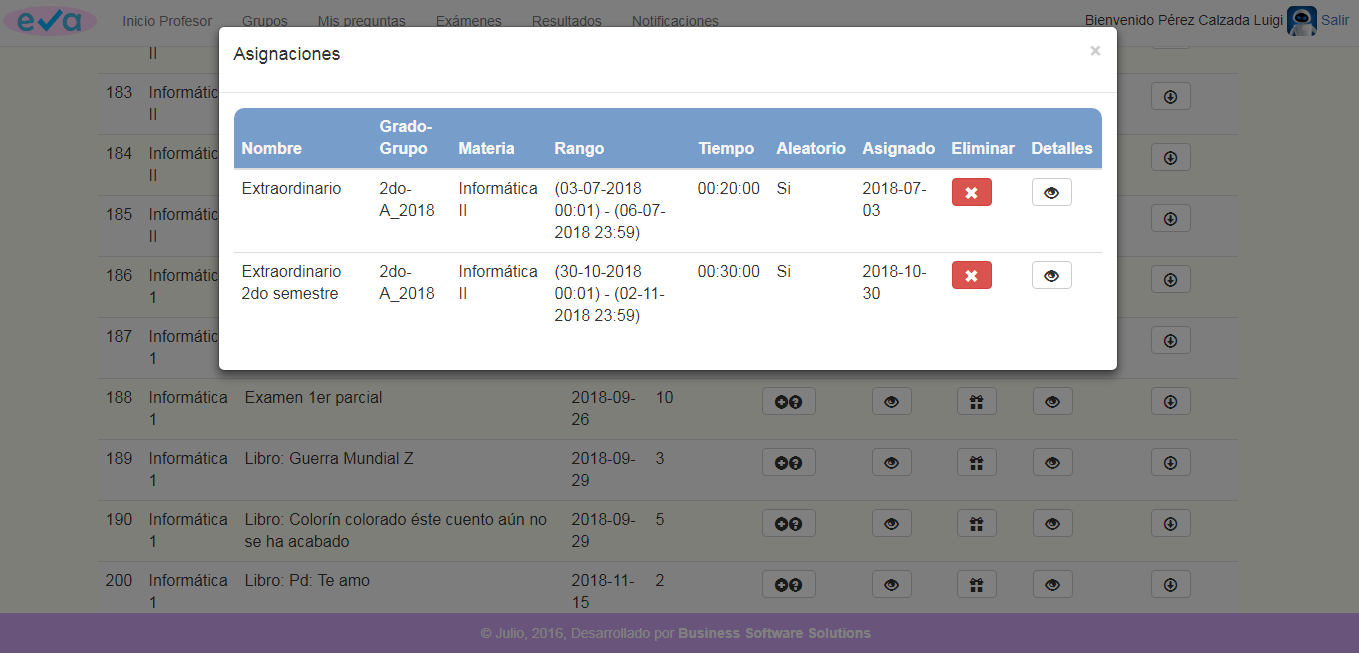Add questions to Examen 1er parcial
The height and width of the screenshot is (653, 1359).
(789, 401)
